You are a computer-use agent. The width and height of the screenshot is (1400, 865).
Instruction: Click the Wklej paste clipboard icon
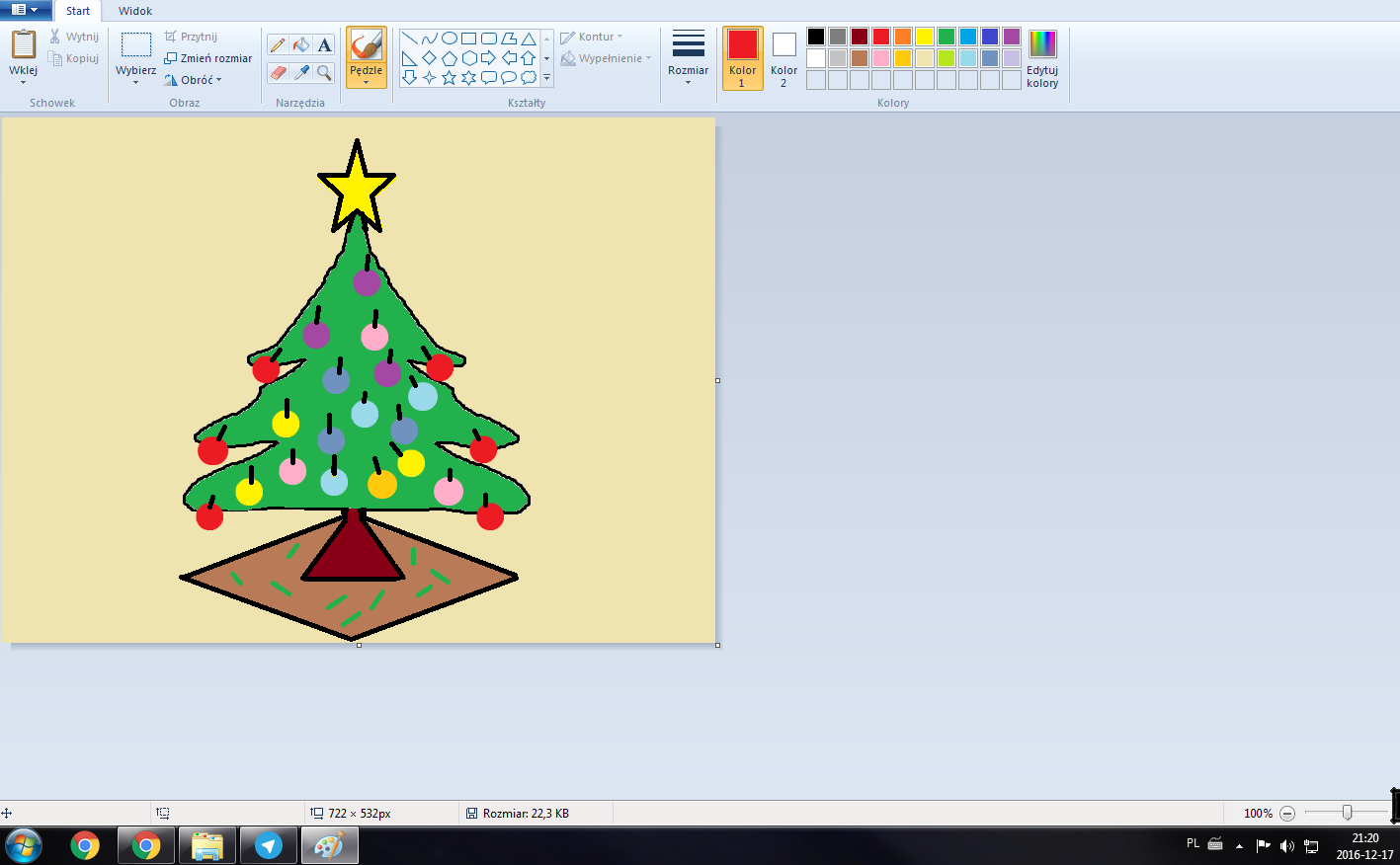point(24,45)
